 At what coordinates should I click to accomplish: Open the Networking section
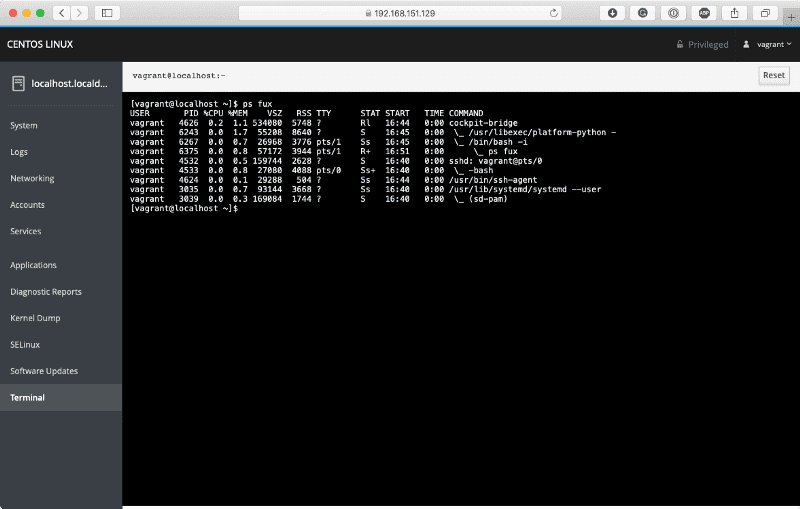click(32, 178)
